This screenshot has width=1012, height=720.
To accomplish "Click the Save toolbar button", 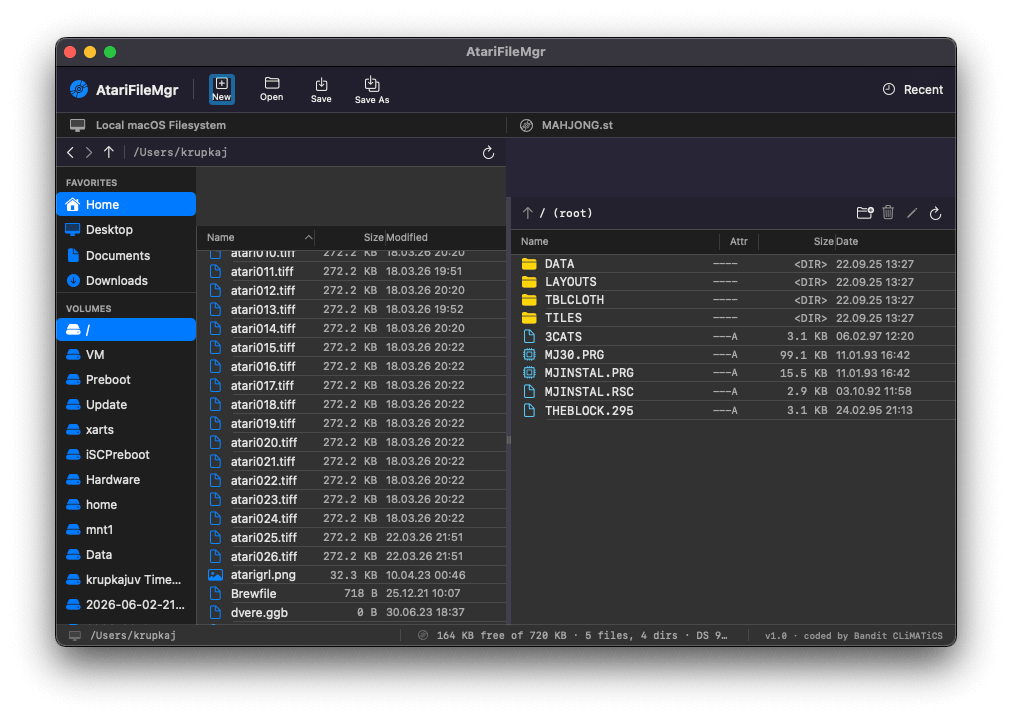I will coord(321,89).
